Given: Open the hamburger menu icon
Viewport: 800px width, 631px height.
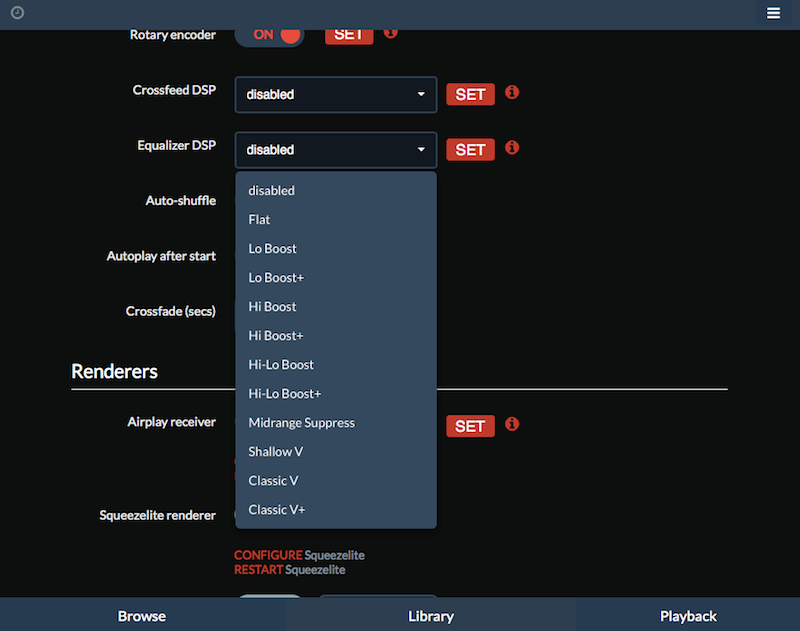Looking at the screenshot, I should [773, 13].
